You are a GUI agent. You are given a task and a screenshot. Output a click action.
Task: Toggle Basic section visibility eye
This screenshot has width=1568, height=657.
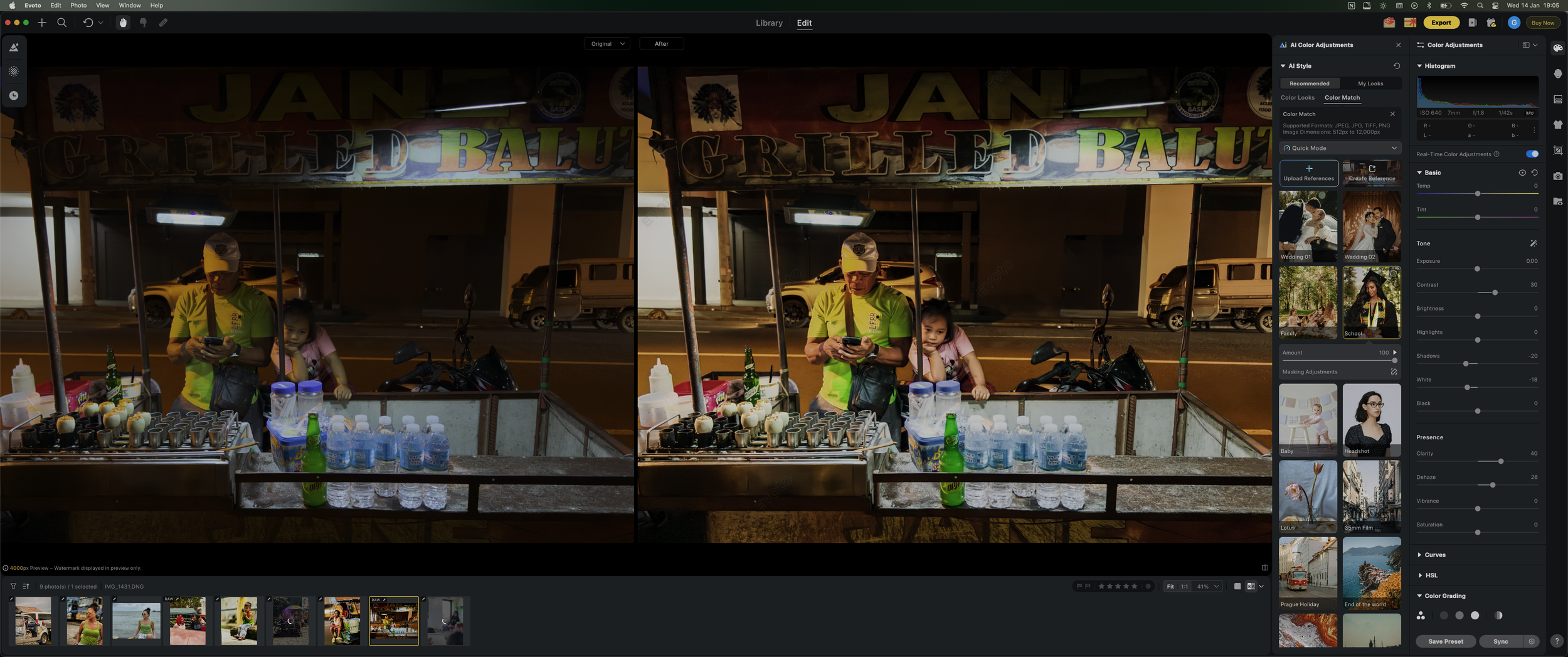click(1522, 173)
